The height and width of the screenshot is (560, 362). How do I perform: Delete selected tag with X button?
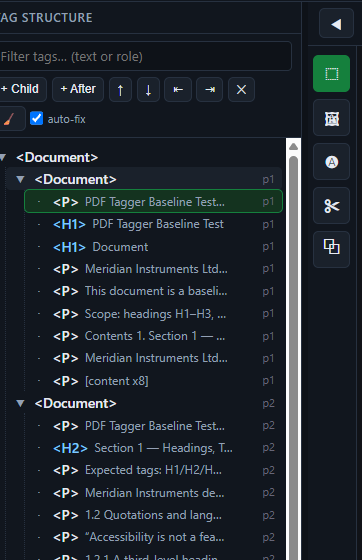pyautogui.click(x=241, y=90)
